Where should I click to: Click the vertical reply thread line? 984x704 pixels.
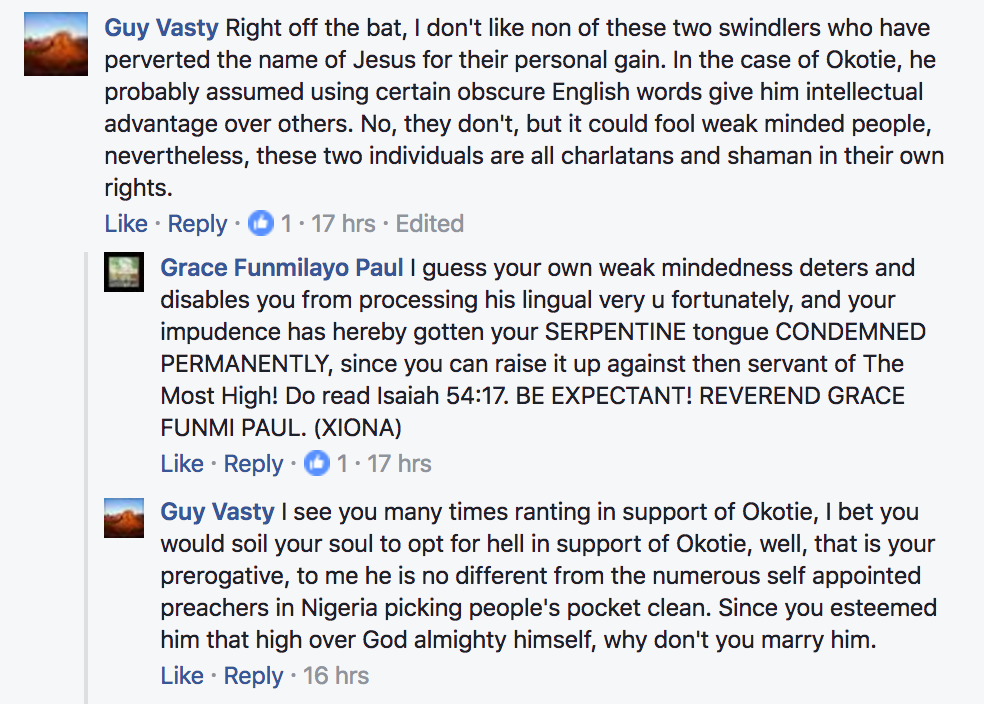86,450
